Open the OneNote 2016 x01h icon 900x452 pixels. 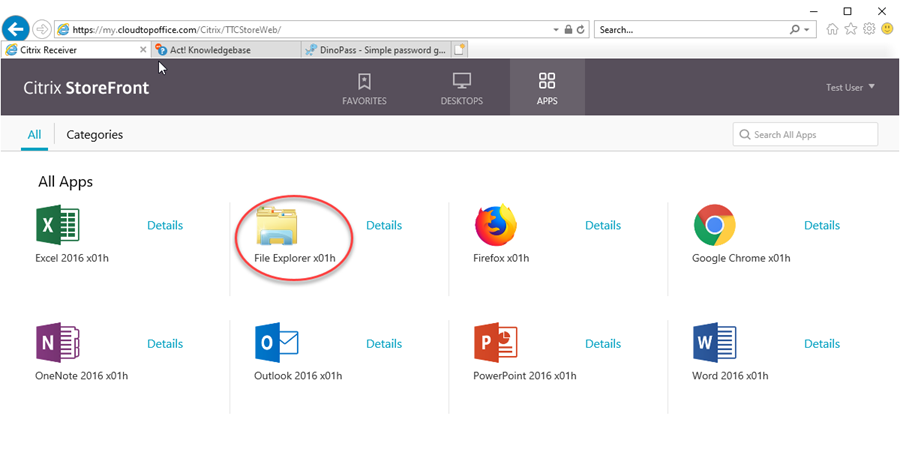[57, 343]
